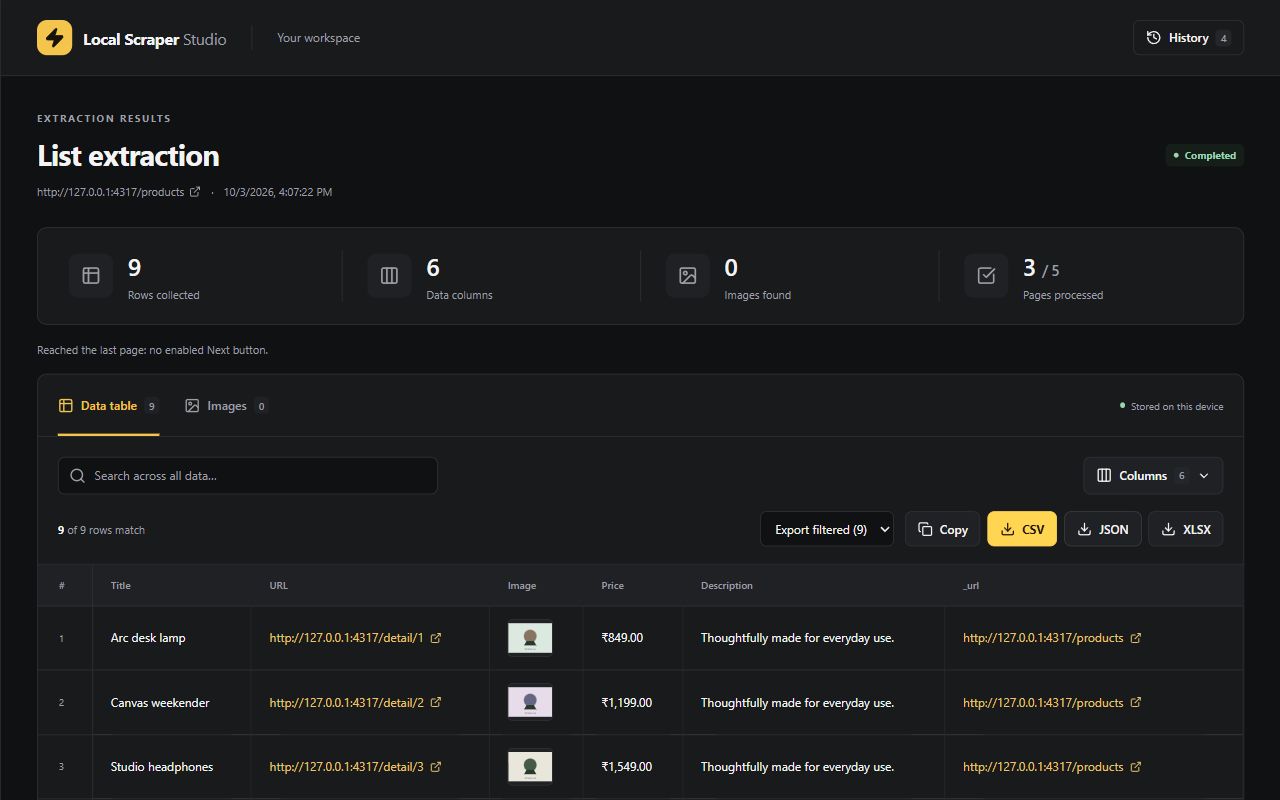Open the Studio headphones image thumbnail
The width and height of the screenshot is (1280, 800).
tap(530, 767)
